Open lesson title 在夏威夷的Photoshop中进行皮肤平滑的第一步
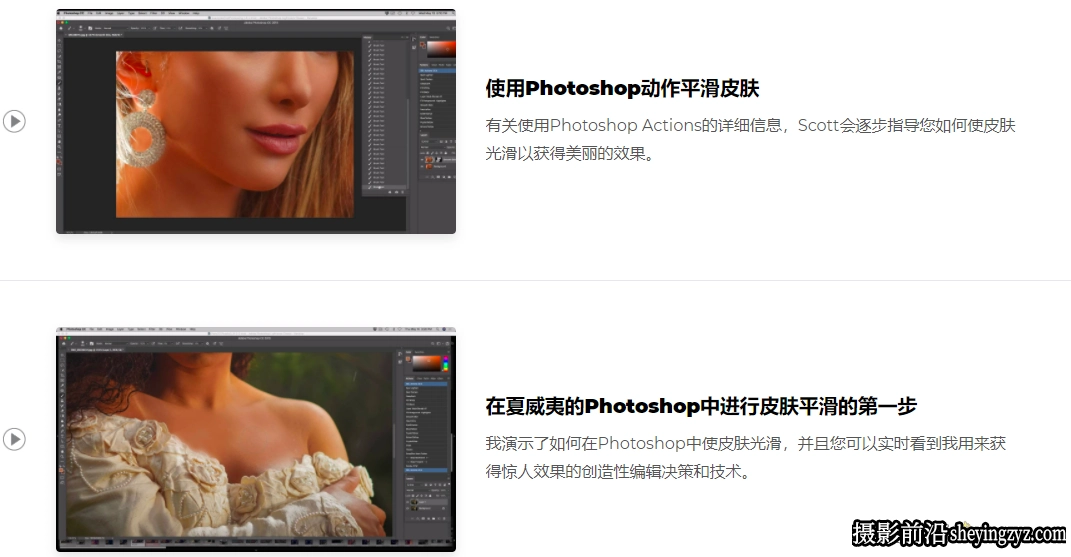Viewport: 1071px width, 557px height. [x=701, y=406]
